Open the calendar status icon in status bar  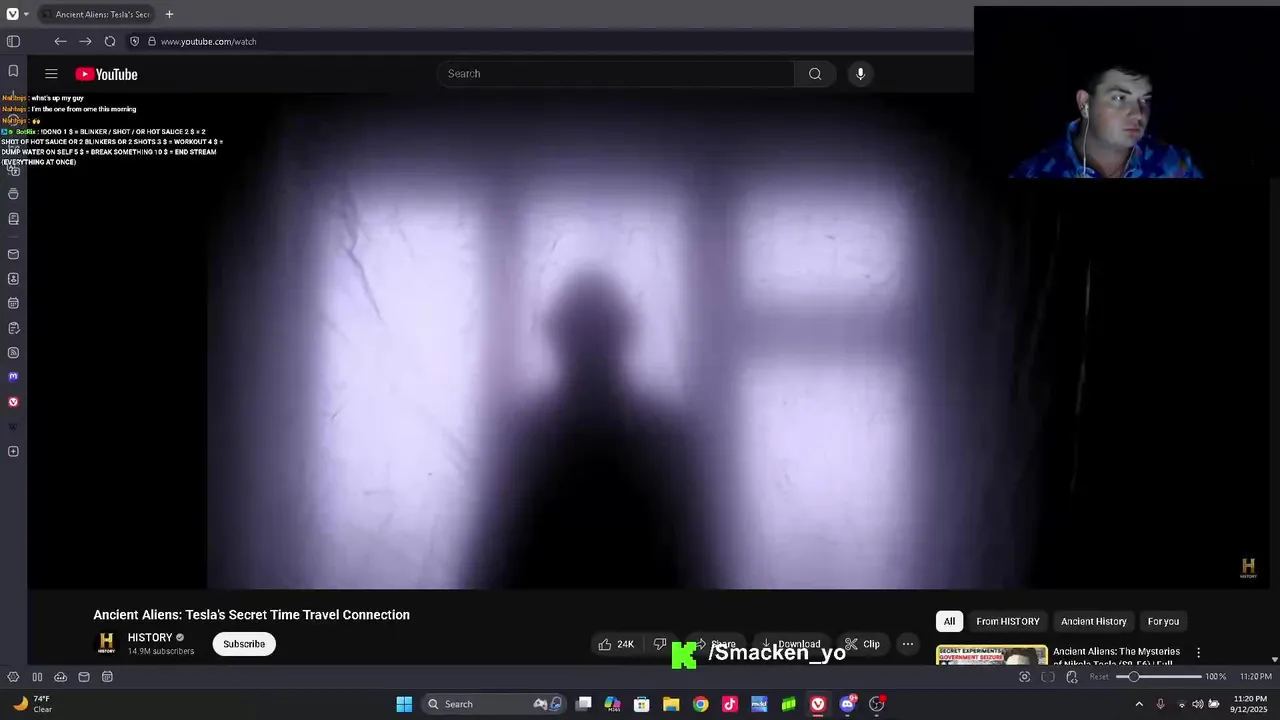point(107,677)
